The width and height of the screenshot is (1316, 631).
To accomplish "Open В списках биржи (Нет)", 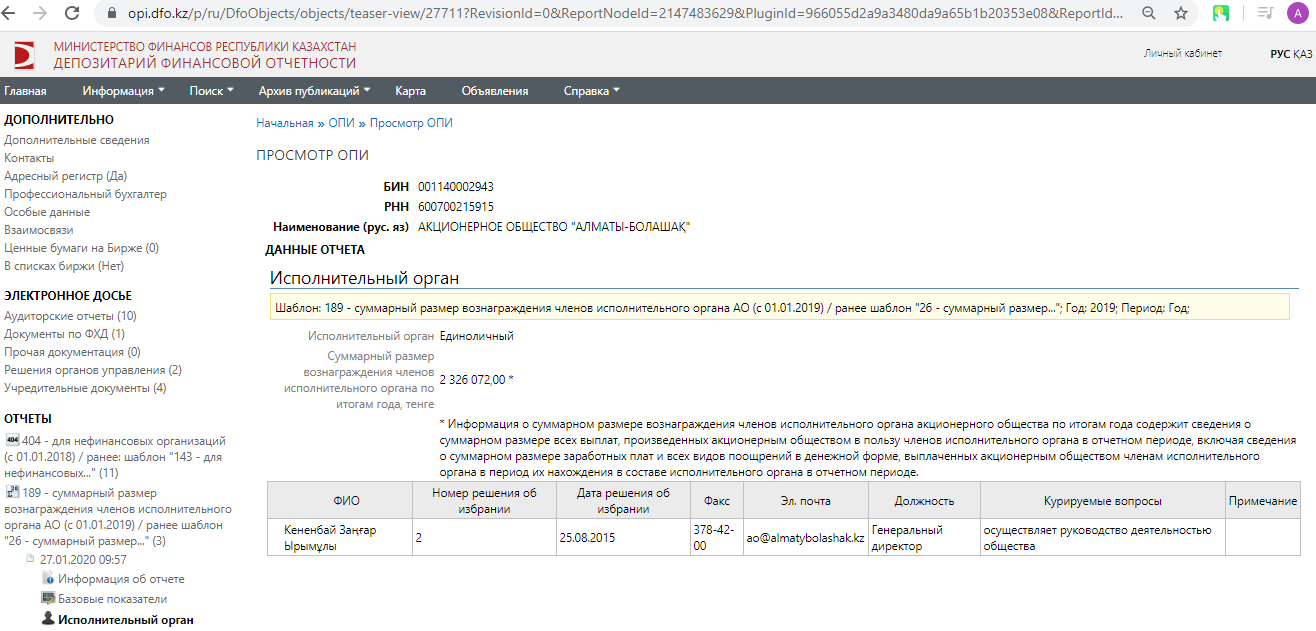I will [64, 266].
